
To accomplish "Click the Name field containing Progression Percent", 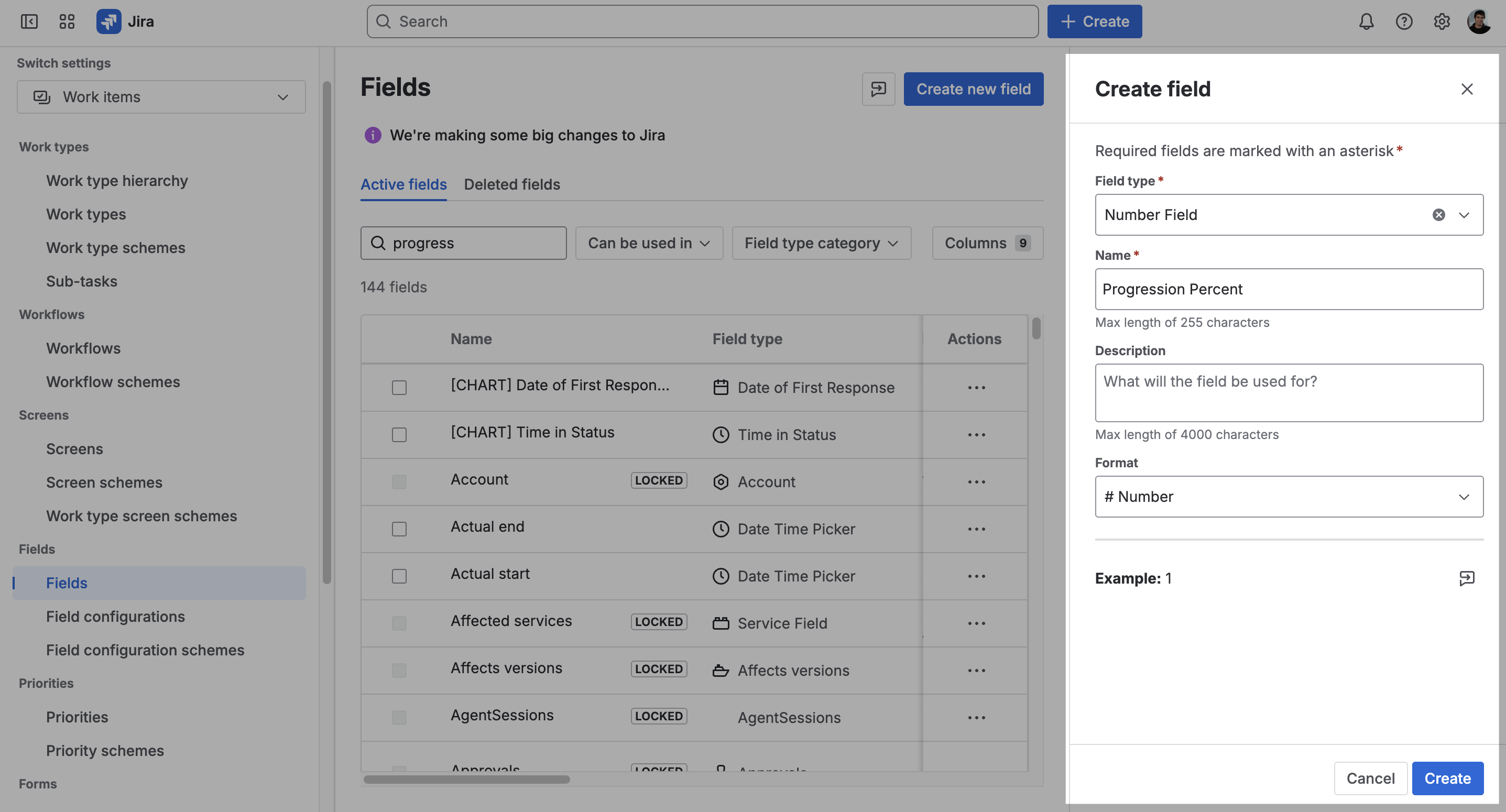I will click(x=1289, y=289).
